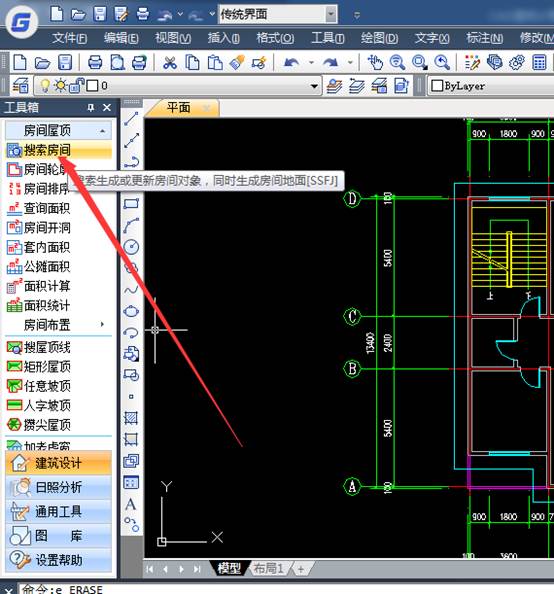Select the hatch tool in vertical toolbar

pyautogui.click(x=131, y=418)
